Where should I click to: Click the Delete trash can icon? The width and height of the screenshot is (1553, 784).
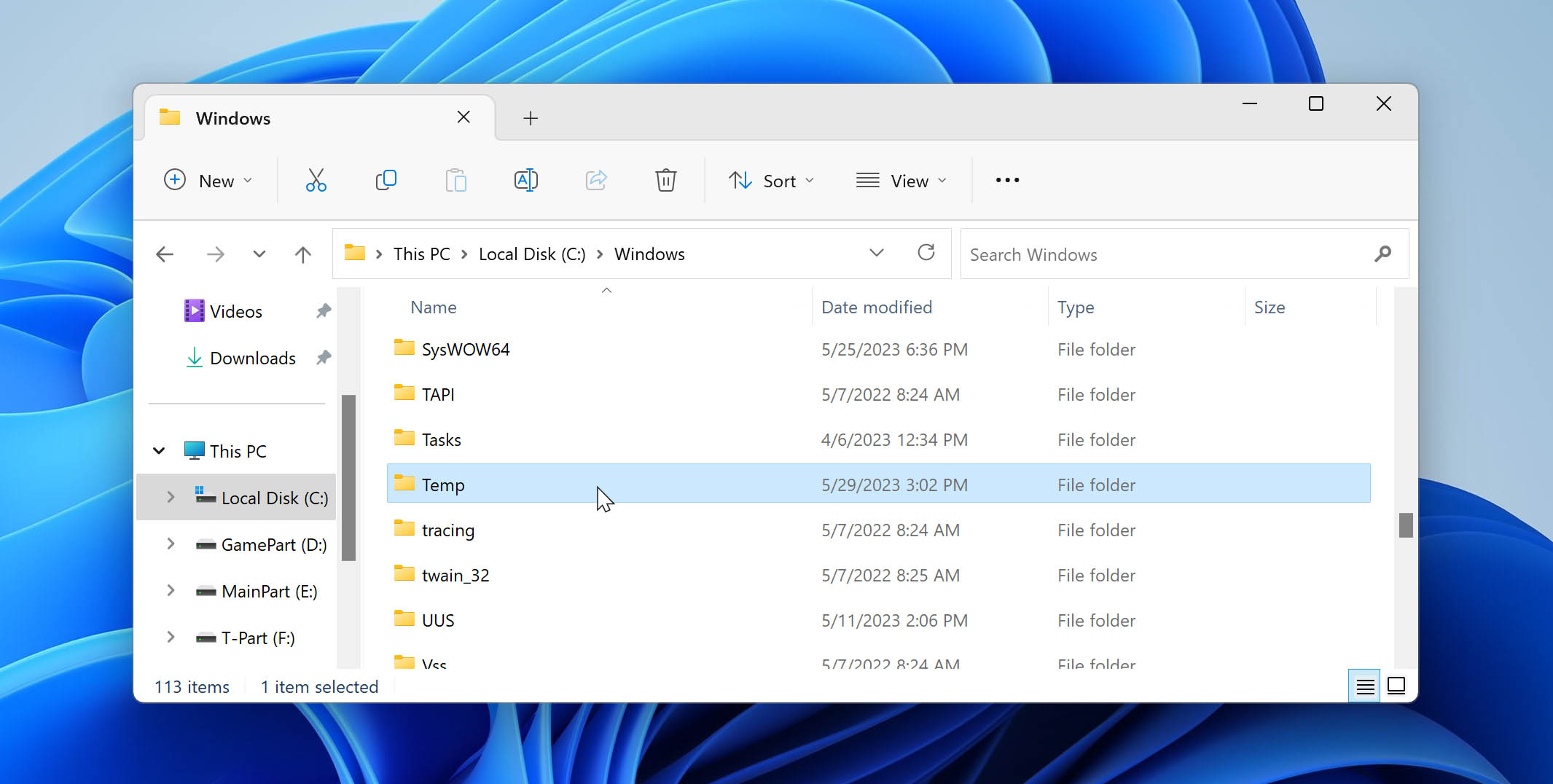665,180
